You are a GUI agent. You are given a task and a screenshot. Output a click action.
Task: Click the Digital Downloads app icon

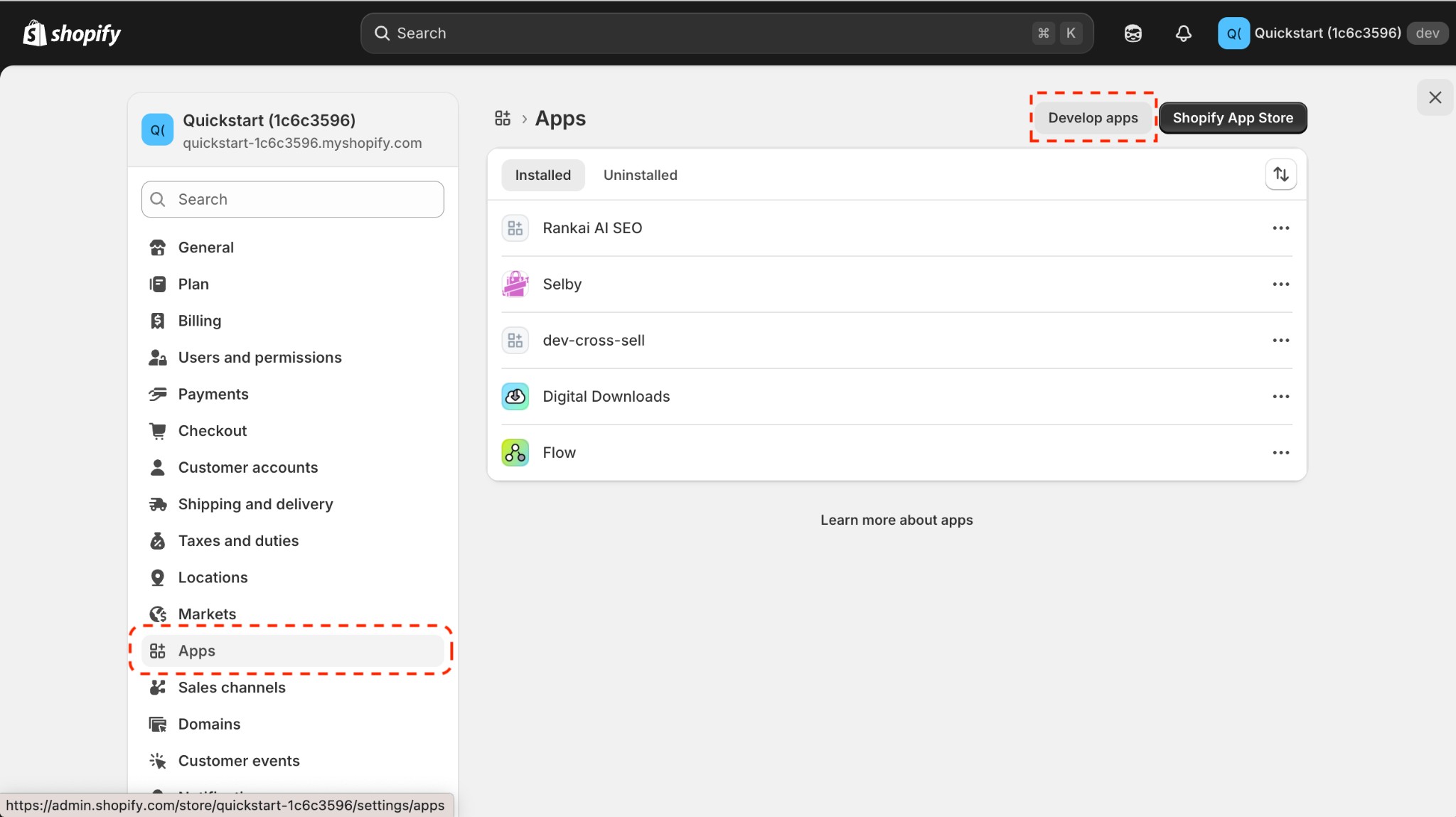click(x=515, y=396)
